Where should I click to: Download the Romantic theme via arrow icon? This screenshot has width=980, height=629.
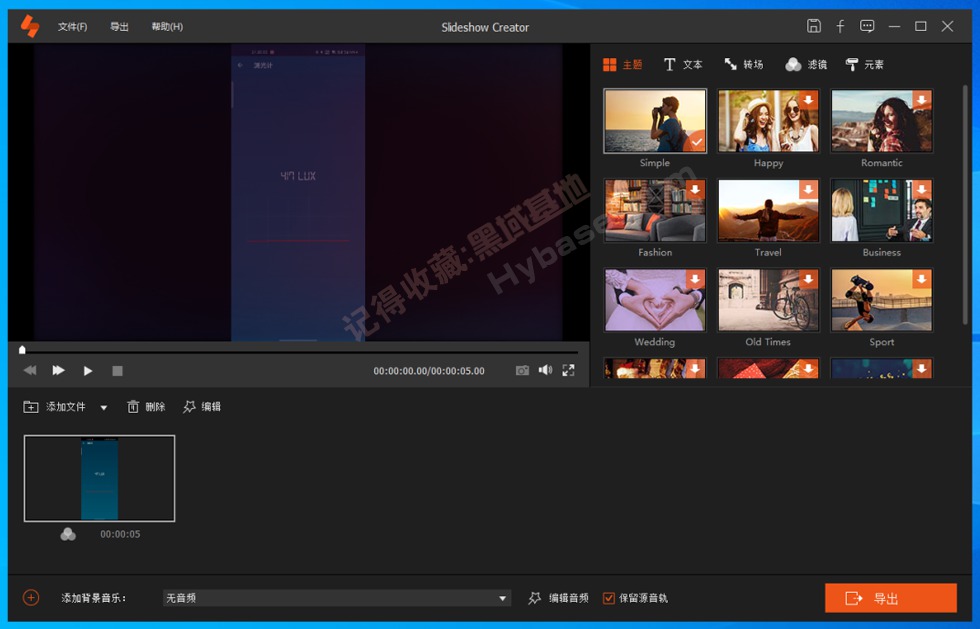[922, 100]
